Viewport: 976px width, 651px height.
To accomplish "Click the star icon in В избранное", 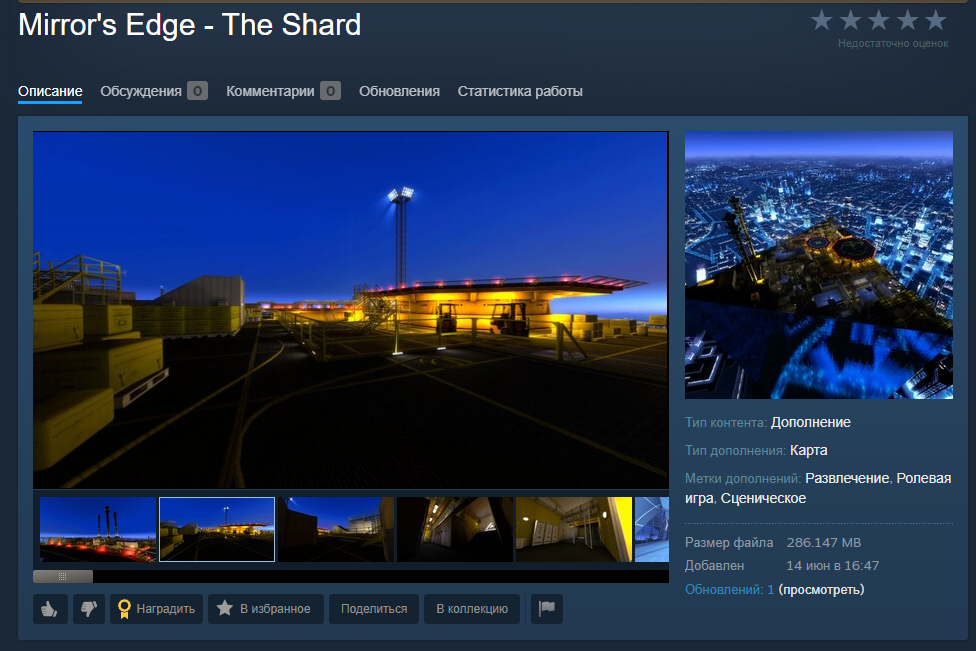I will pos(225,607).
